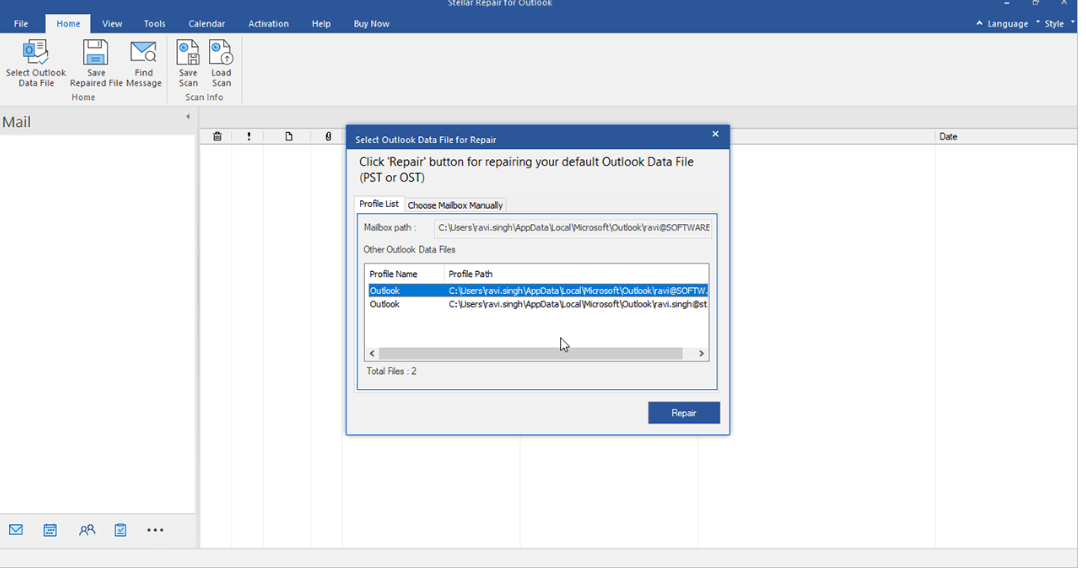
Task: Open Tasks view from bottom navigation
Action: pyautogui.click(x=121, y=530)
